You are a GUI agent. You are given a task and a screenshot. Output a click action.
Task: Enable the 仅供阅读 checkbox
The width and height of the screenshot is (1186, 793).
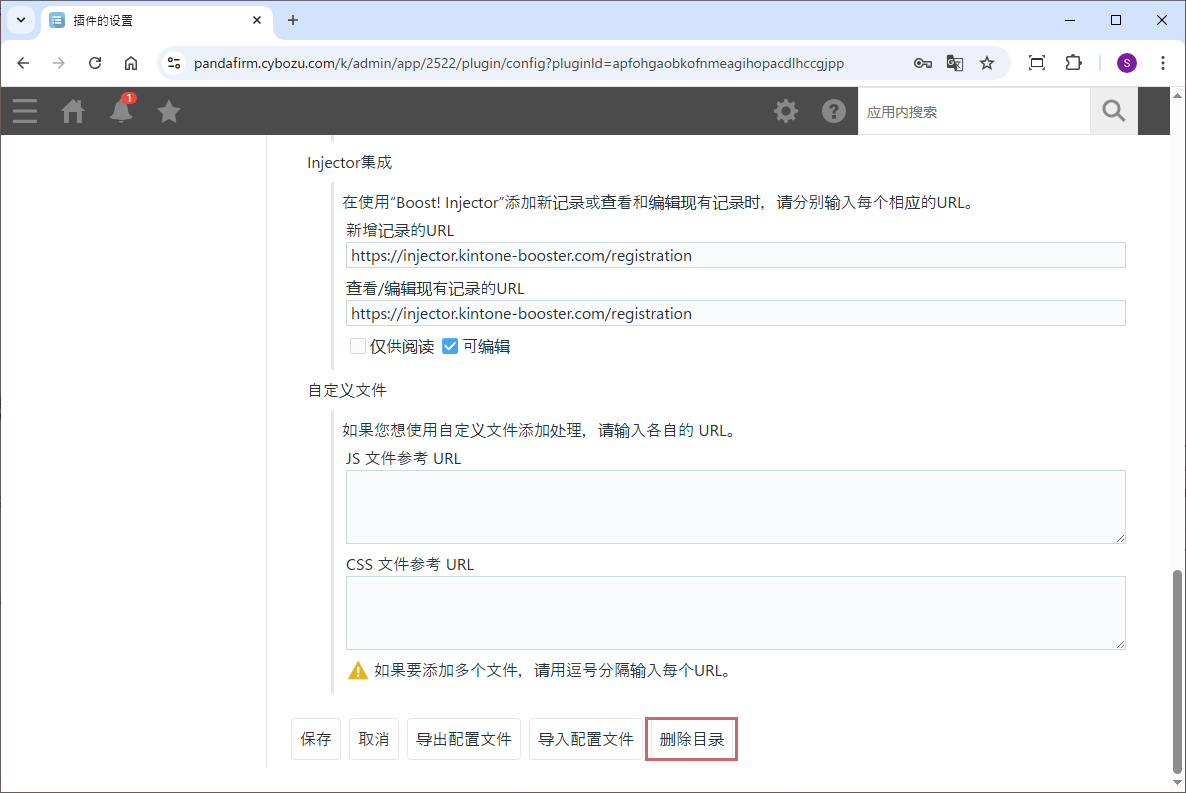[x=358, y=347]
